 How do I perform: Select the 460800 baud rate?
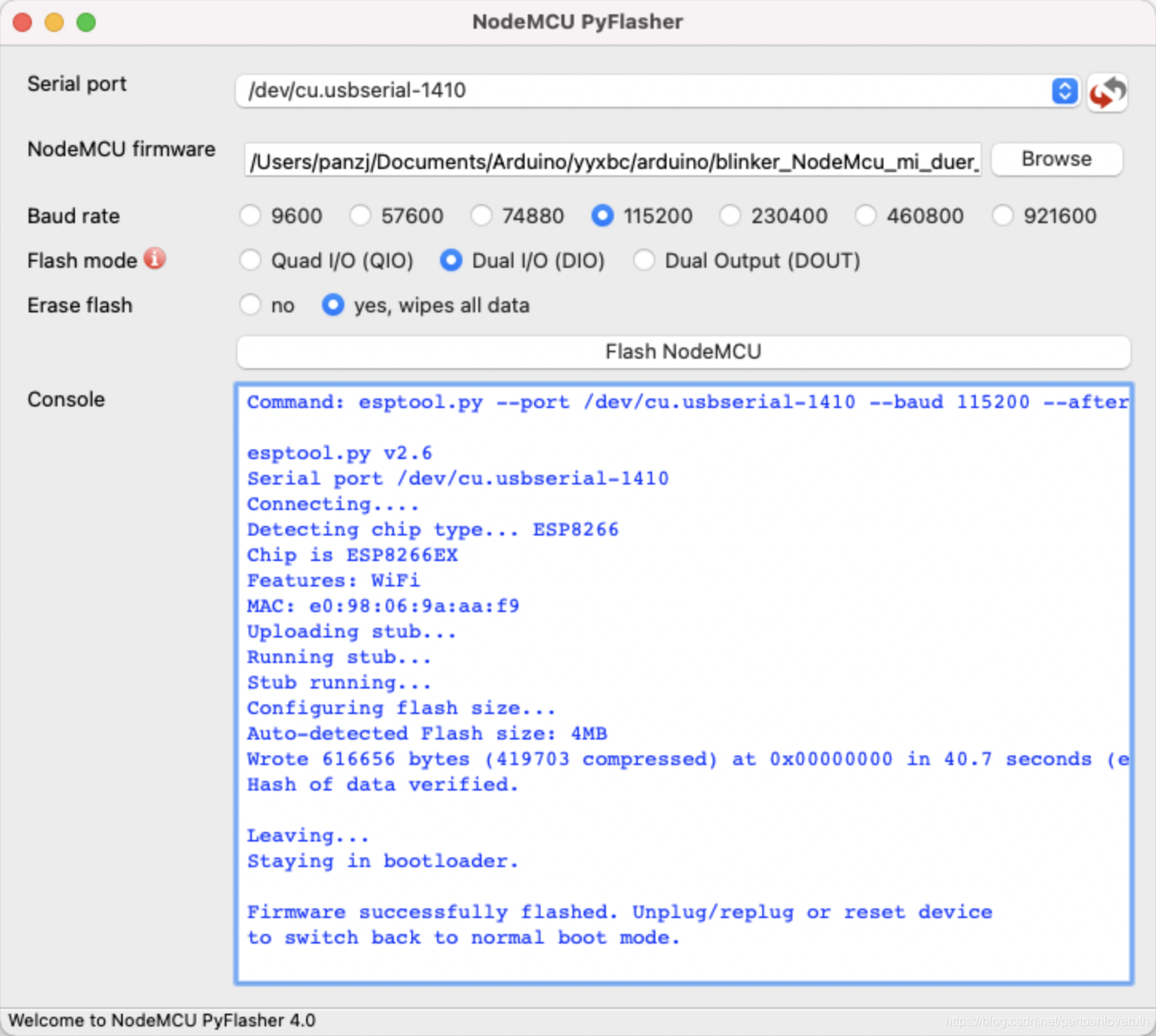[x=866, y=215]
